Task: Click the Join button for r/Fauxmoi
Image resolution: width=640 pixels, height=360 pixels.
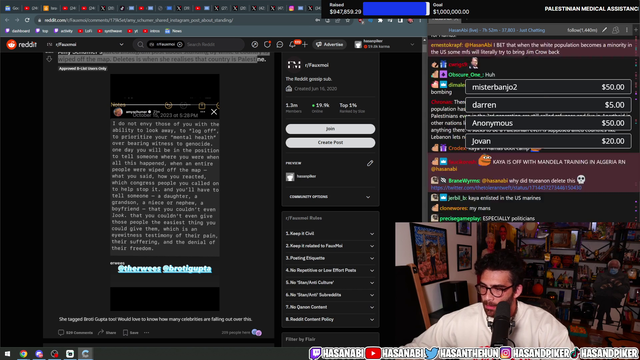Action: (x=330, y=129)
